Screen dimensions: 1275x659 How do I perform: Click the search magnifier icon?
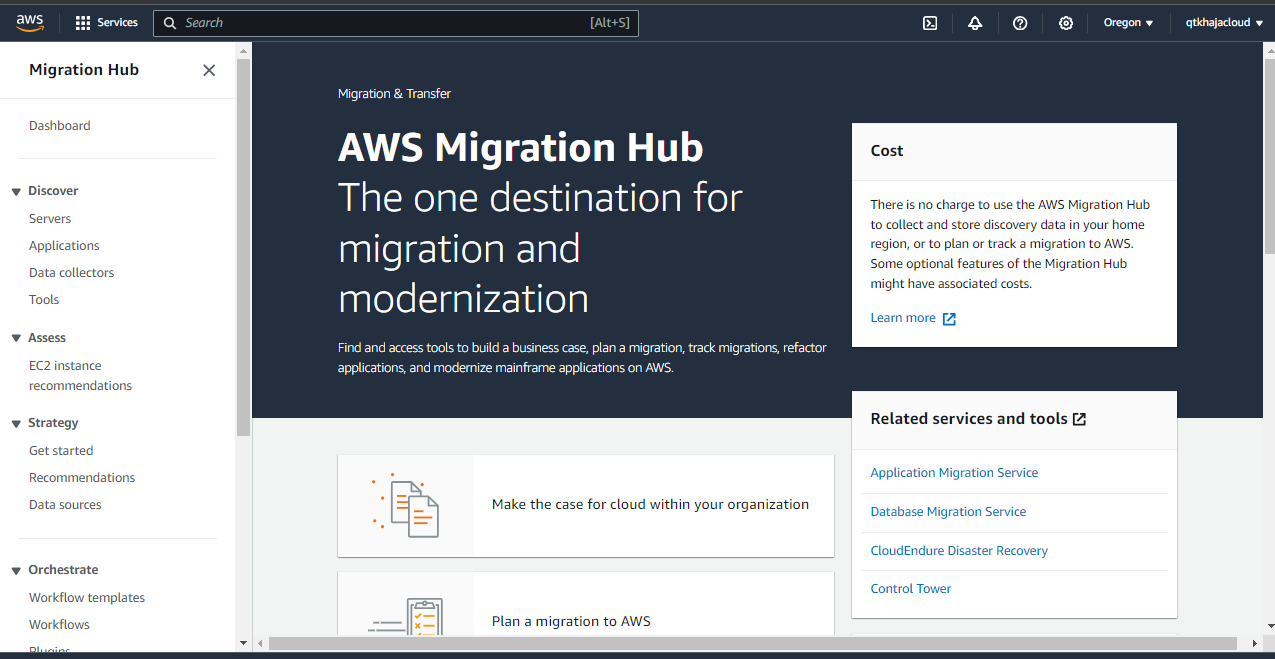tap(170, 23)
